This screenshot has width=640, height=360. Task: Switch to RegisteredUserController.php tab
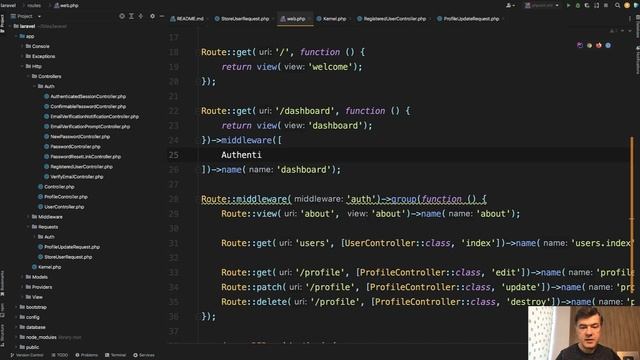[x=391, y=19]
